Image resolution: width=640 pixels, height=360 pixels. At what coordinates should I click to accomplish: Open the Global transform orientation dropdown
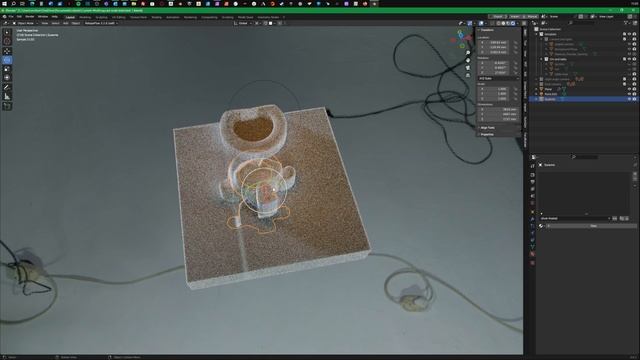click(243, 23)
